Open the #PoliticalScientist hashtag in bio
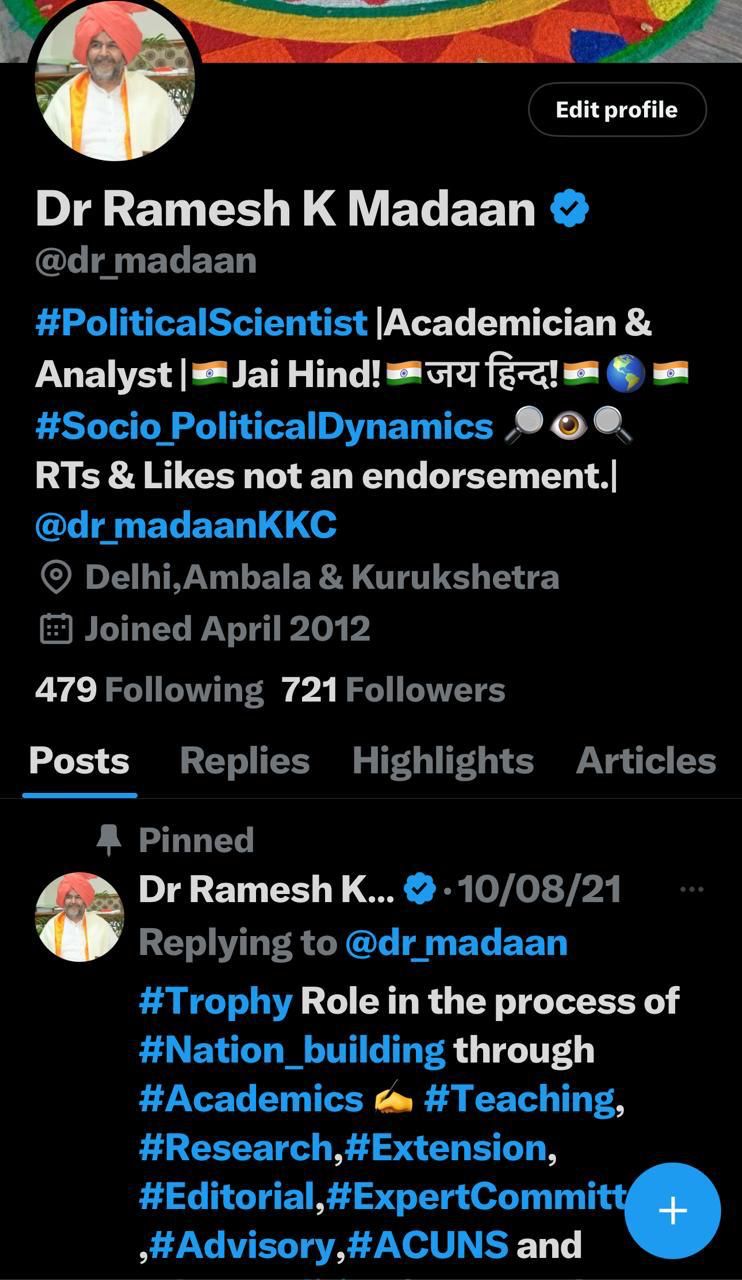The height and width of the screenshot is (1280, 742). pos(201,323)
